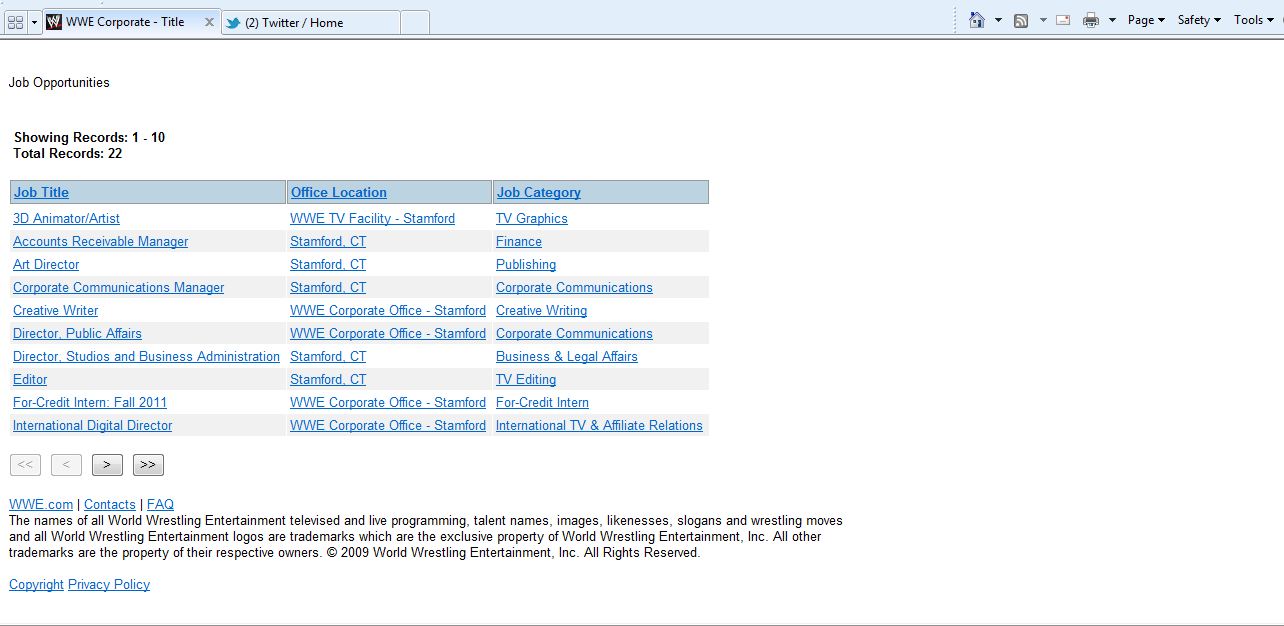Viewport: 1284px width, 626px height.
Task: Open the Tools menu
Action: (x=1254, y=20)
